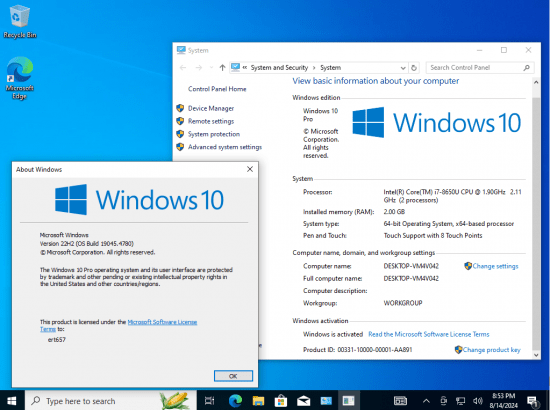Click the microphone tray icon
The height and width of the screenshot is (410, 550).
[x=444, y=401]
